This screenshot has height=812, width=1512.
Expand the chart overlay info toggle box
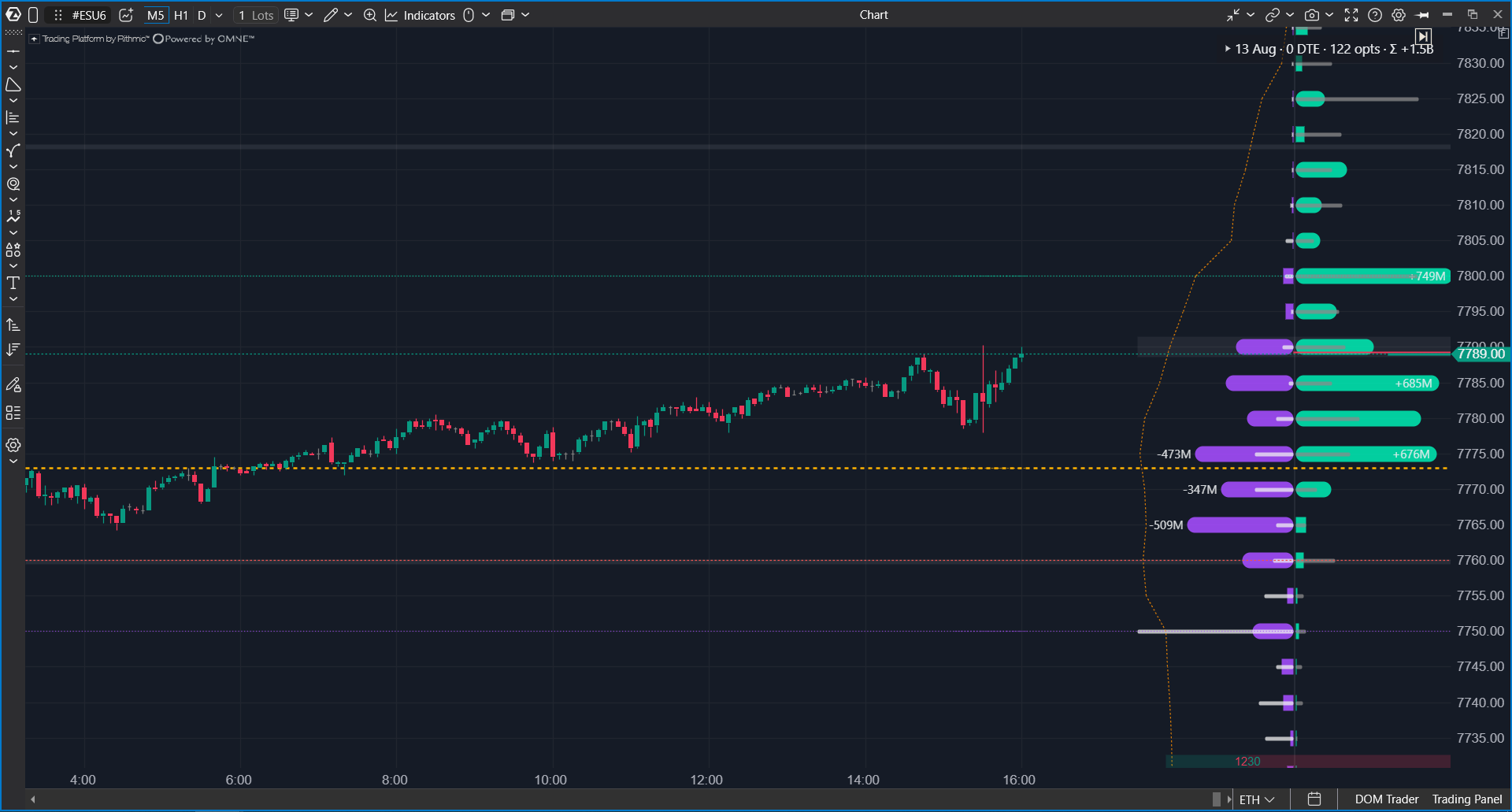(x=34, y=39)
